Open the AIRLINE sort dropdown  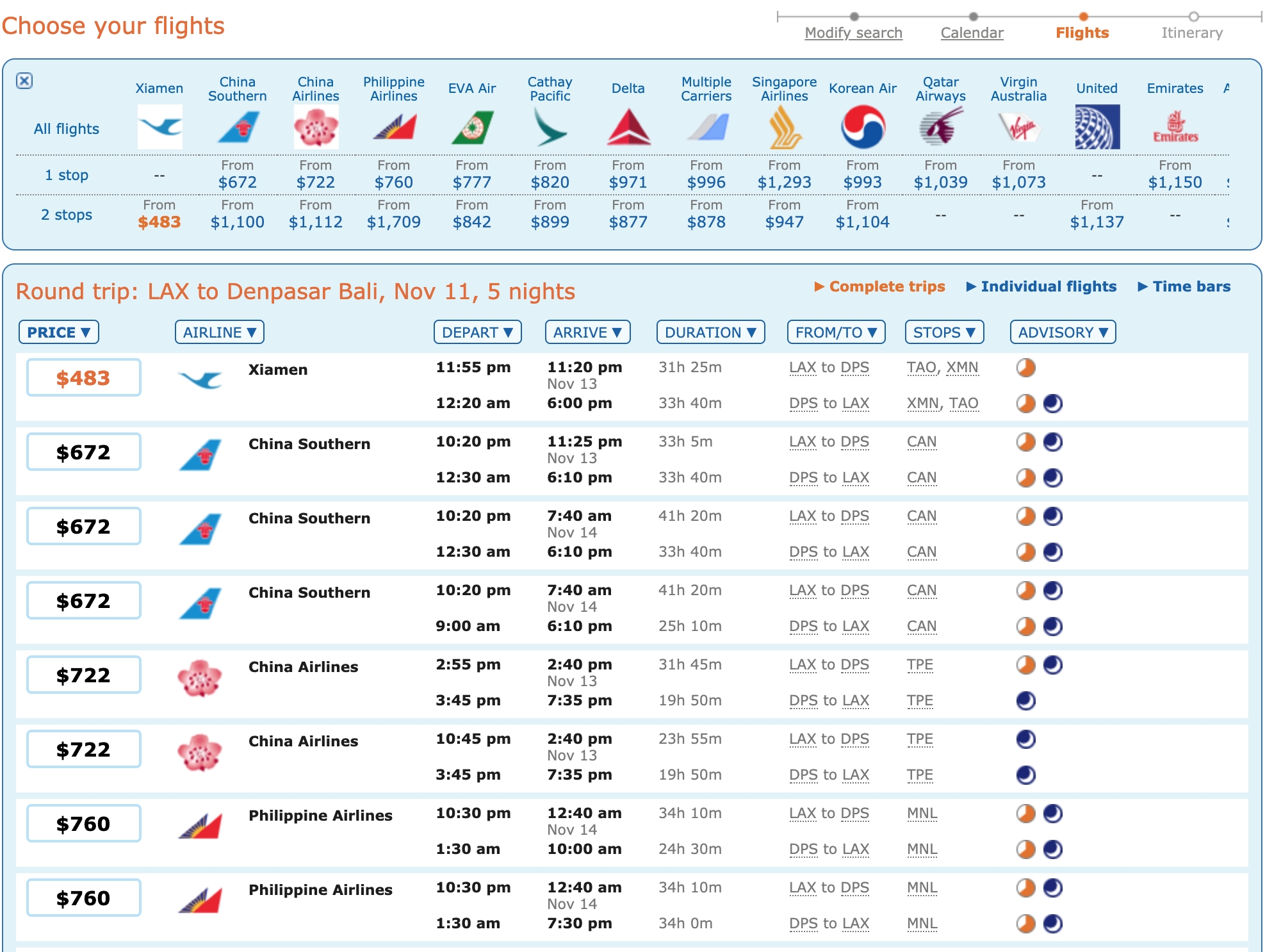pos(220,332)
